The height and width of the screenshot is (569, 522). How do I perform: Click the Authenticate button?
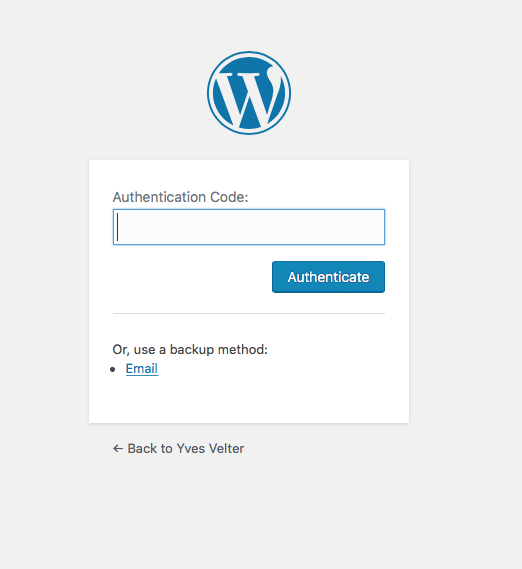pos(328,277)
